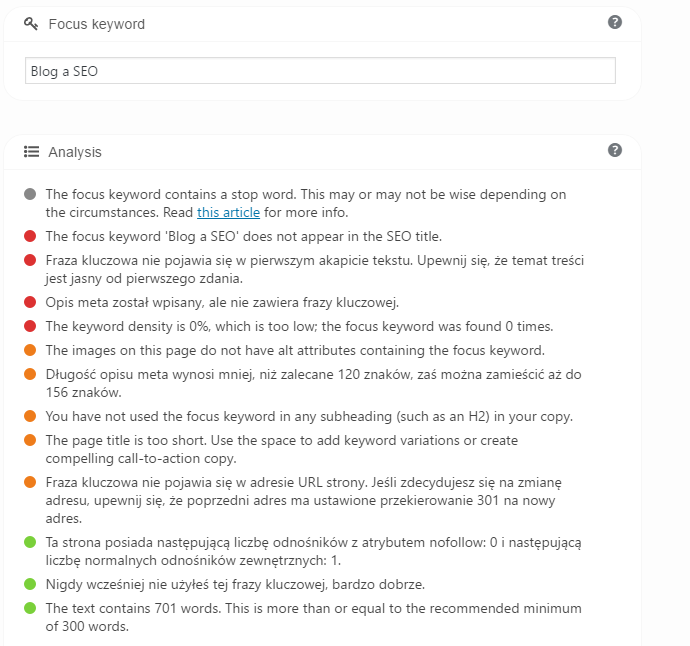Click the key icon beside Focus keyword

tap(31, 22)
